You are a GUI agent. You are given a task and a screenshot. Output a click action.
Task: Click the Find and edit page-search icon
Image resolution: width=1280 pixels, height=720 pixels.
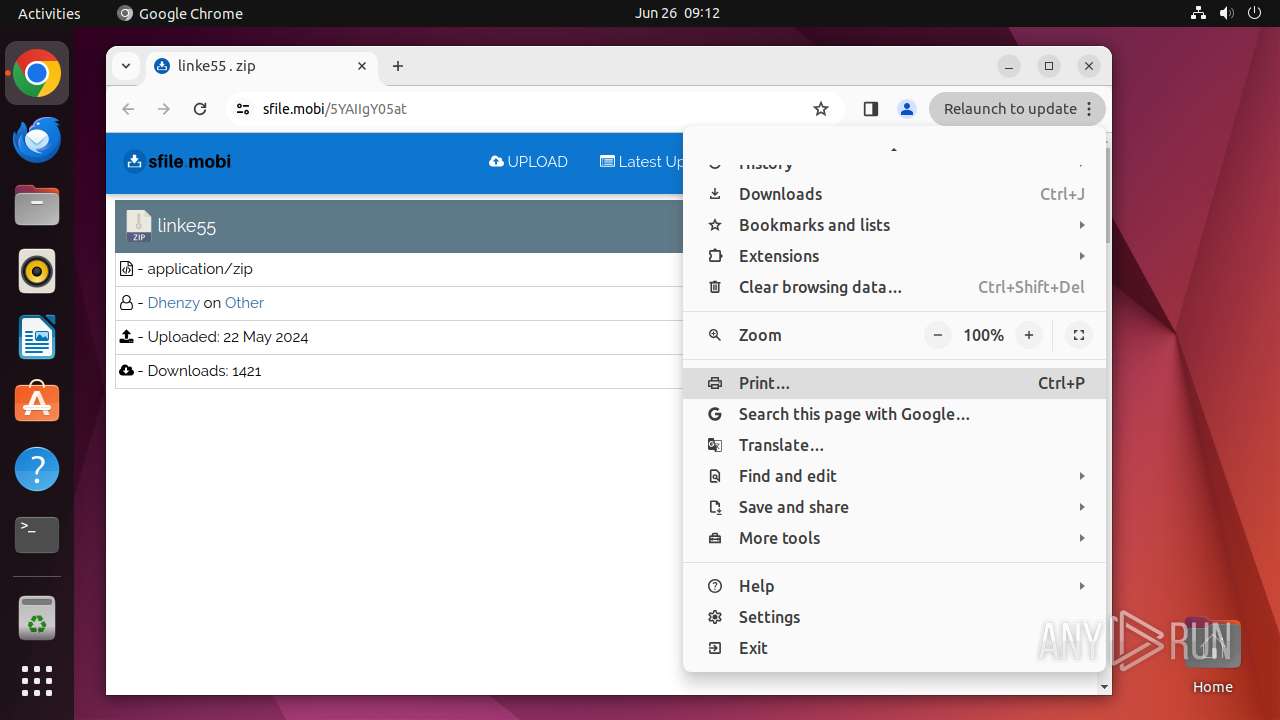[x=715, y=476]
